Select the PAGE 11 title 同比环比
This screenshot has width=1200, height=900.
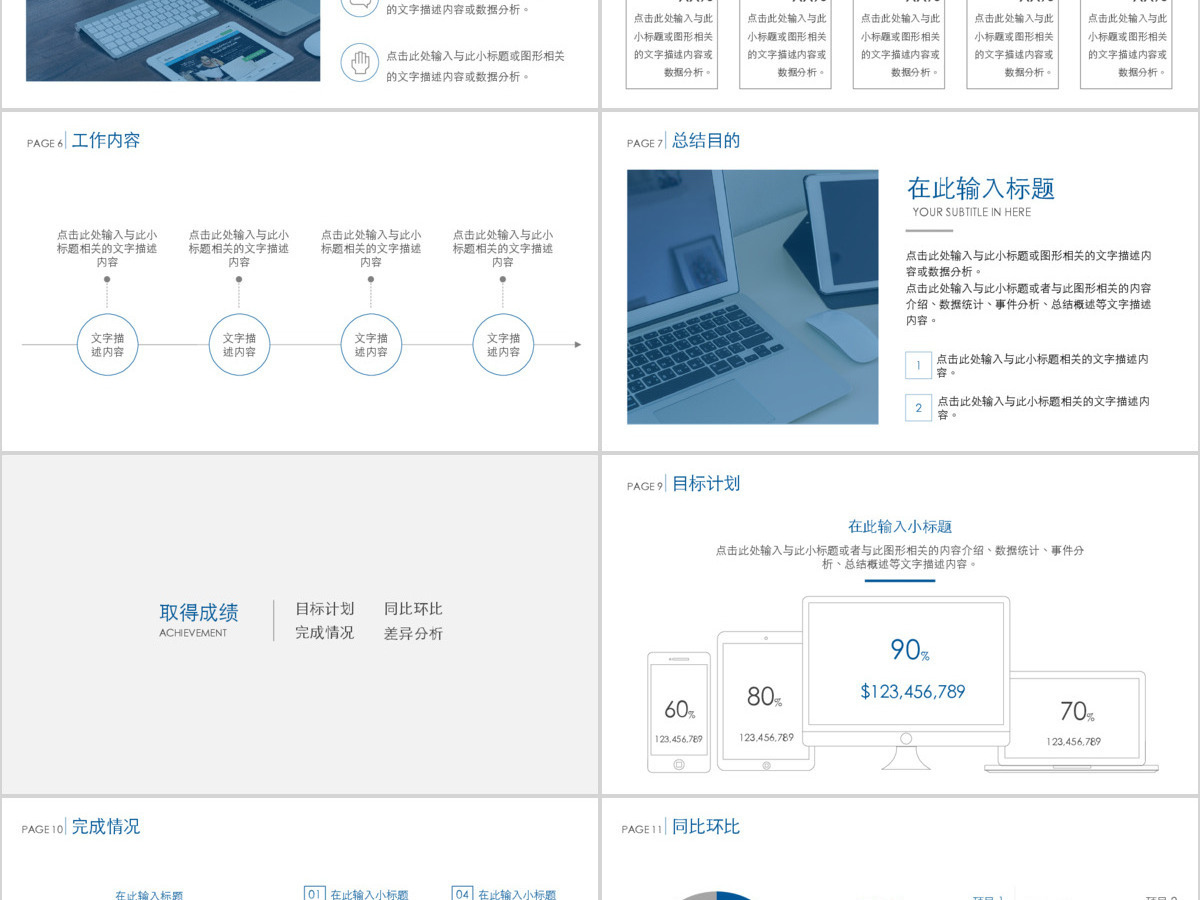coord(706,827)
